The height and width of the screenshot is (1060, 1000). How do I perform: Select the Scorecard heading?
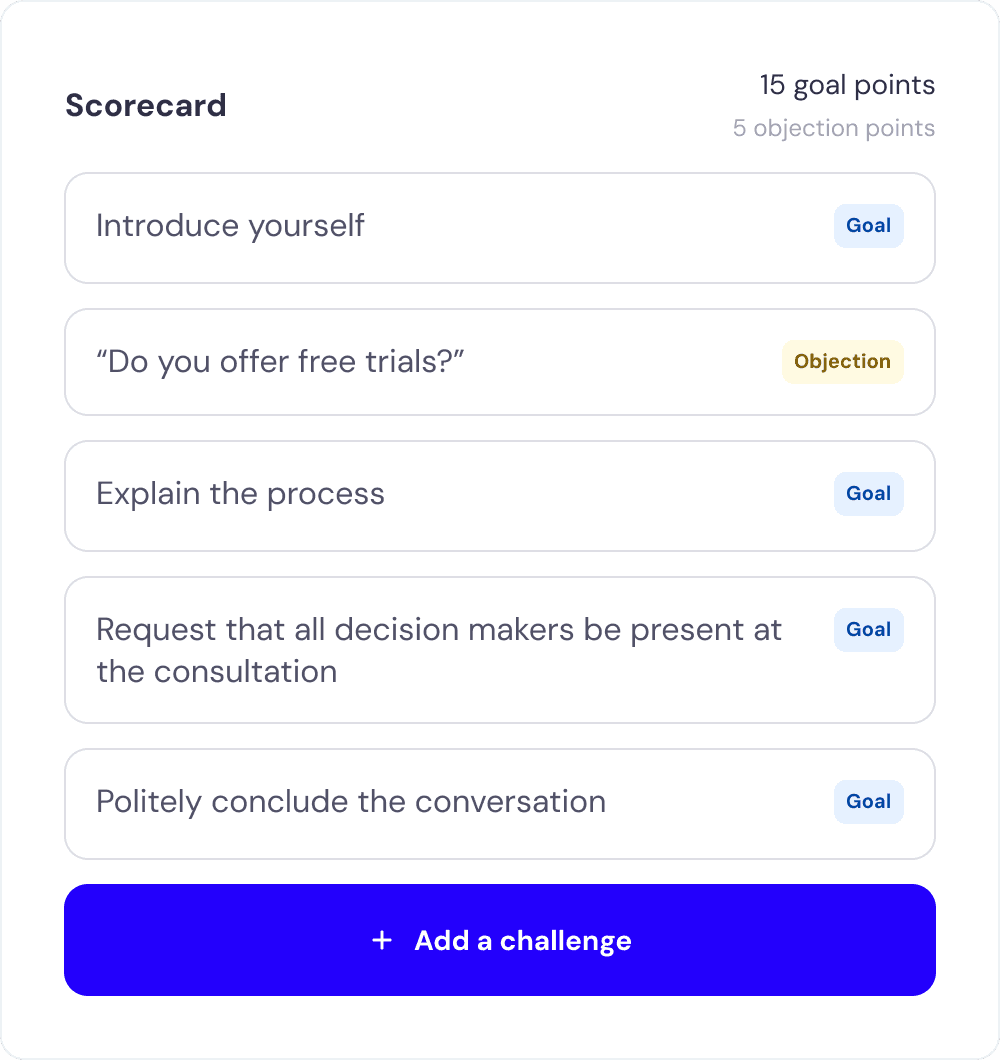pos(146,105)
